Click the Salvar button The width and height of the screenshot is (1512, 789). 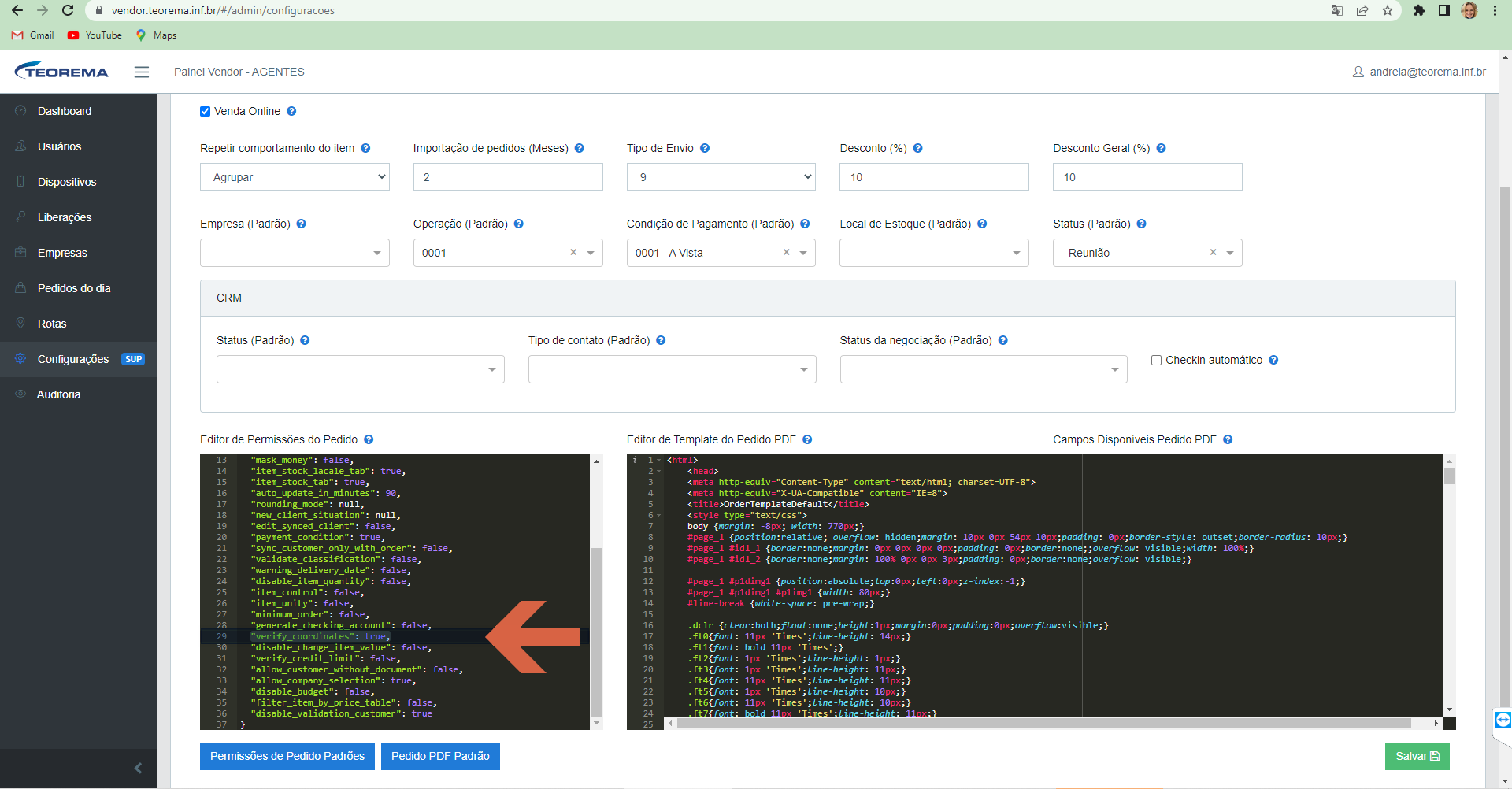point(1417,756)
